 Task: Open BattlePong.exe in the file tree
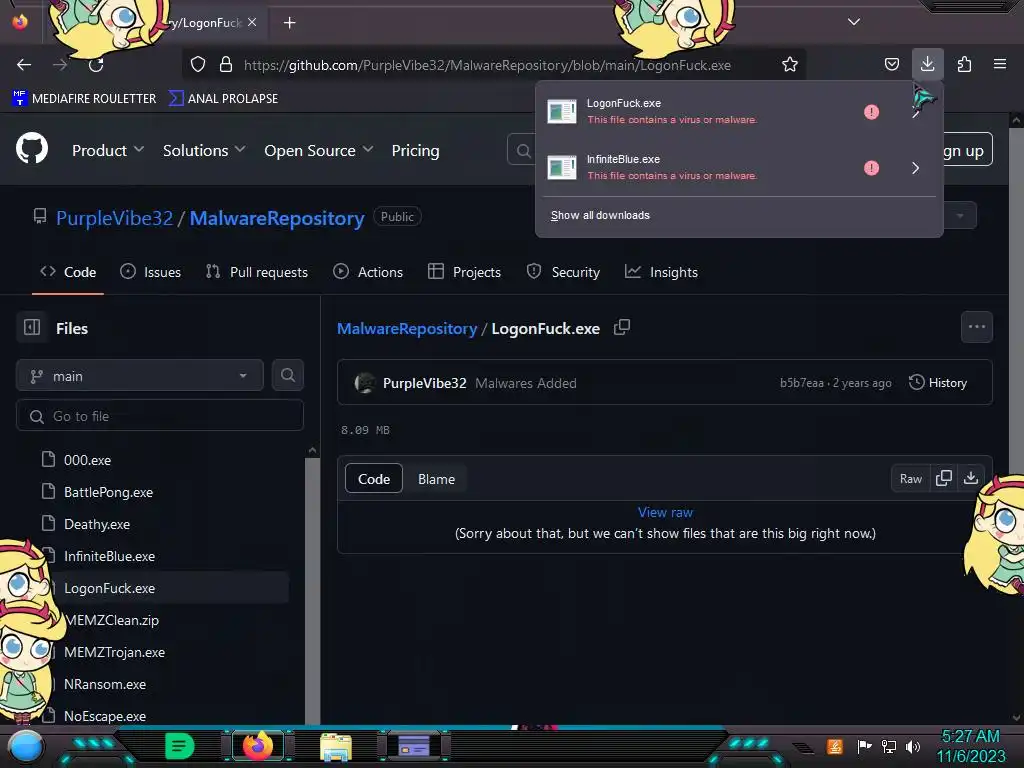[x=108, y=492]
